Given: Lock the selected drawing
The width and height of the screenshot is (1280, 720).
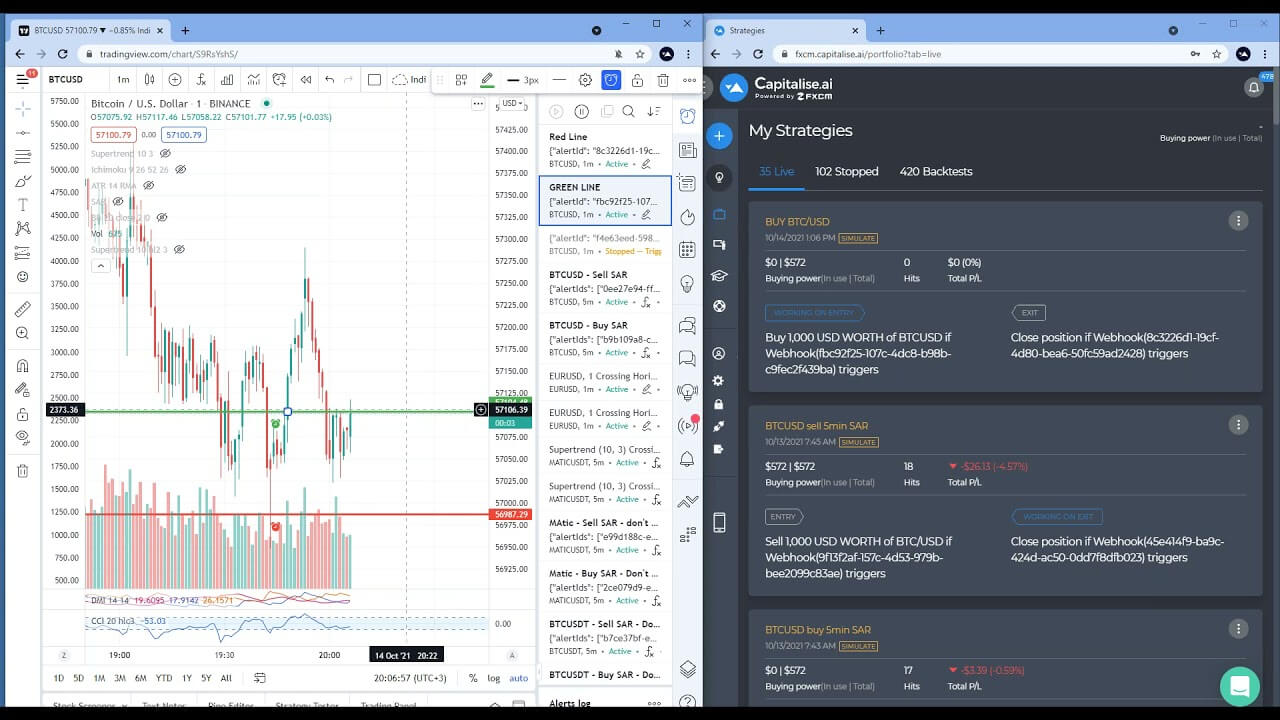Looking at the screenshot, I should coord(637,80).
